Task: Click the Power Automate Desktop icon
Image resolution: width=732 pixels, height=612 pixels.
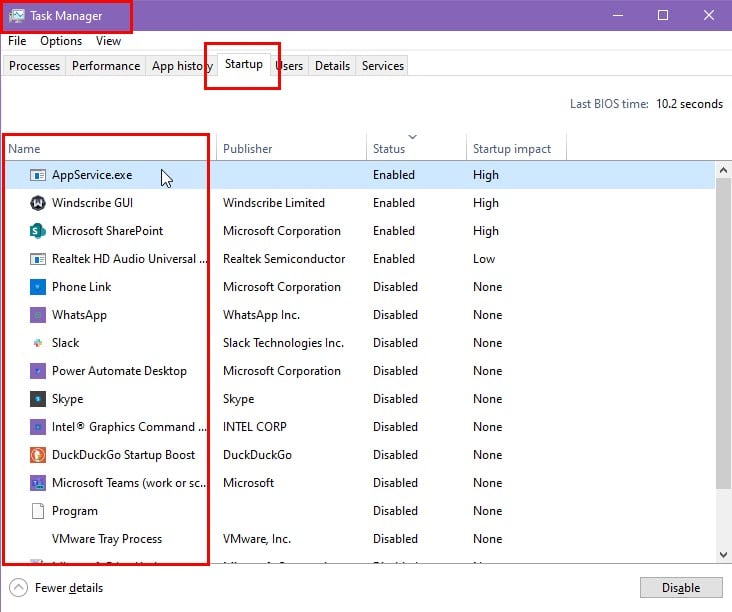Action: point(37,371)
